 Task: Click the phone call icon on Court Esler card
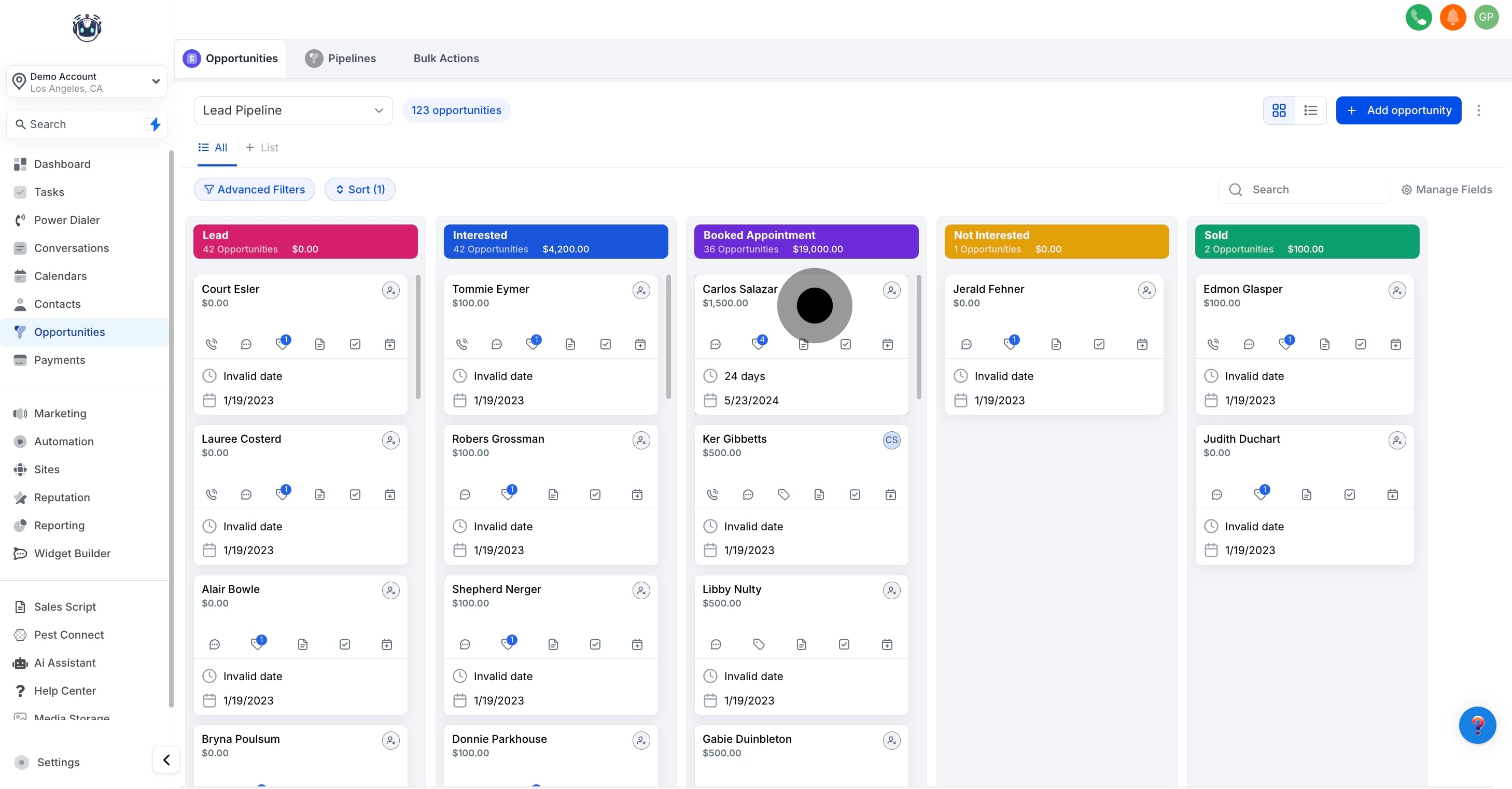(x=212, y=344)
